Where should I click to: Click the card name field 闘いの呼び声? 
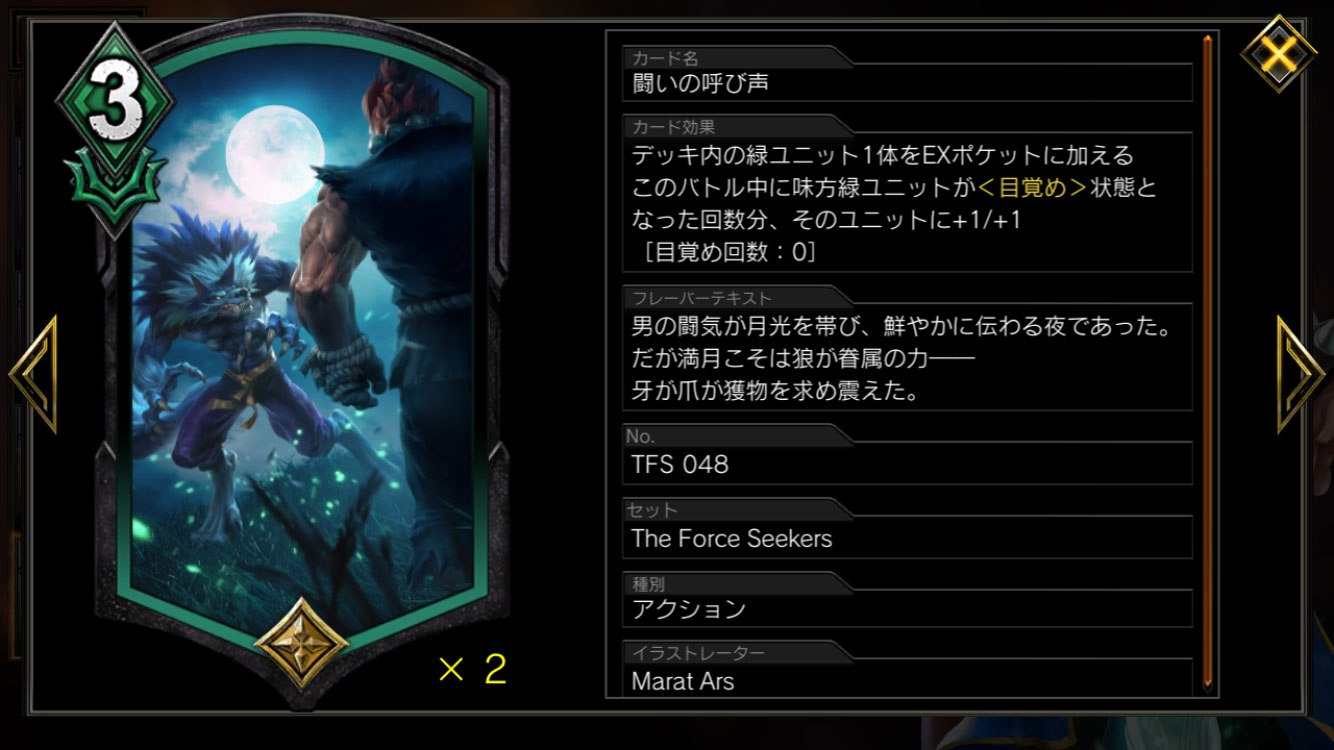tap(908, 83)
